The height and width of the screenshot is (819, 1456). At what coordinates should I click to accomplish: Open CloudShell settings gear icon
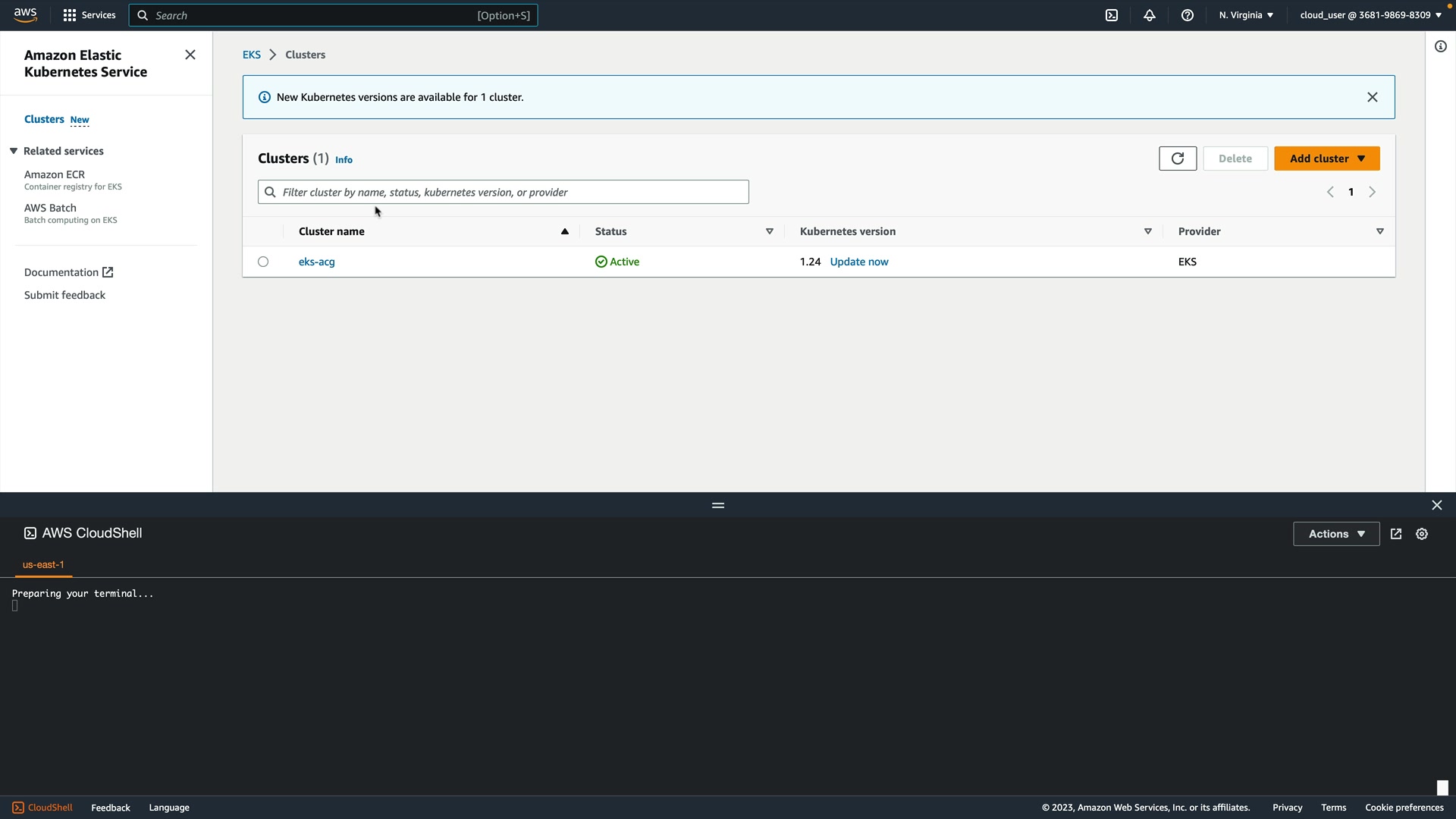pos(1422,534)
